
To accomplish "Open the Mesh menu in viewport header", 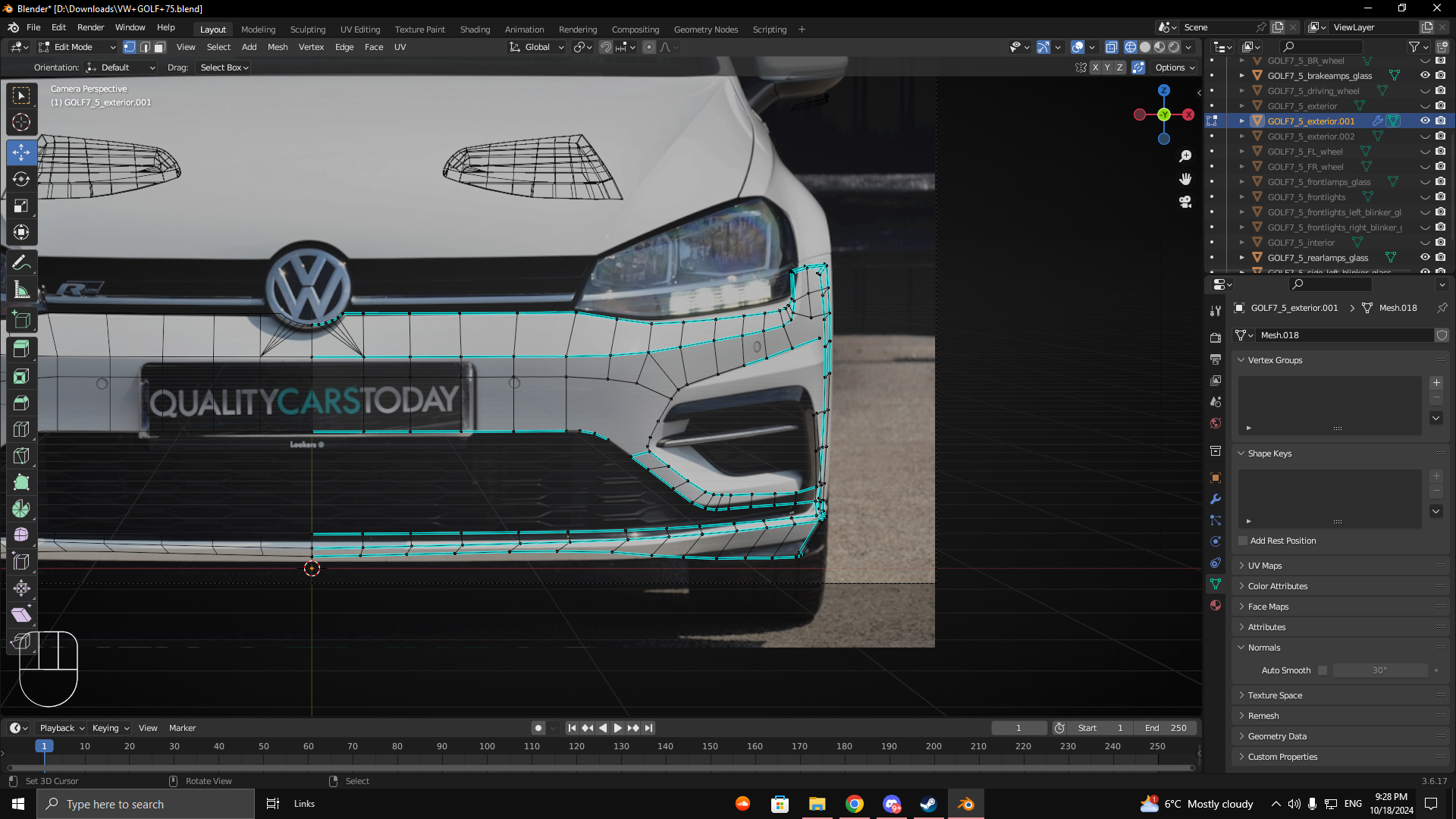I will coord(278,47).
